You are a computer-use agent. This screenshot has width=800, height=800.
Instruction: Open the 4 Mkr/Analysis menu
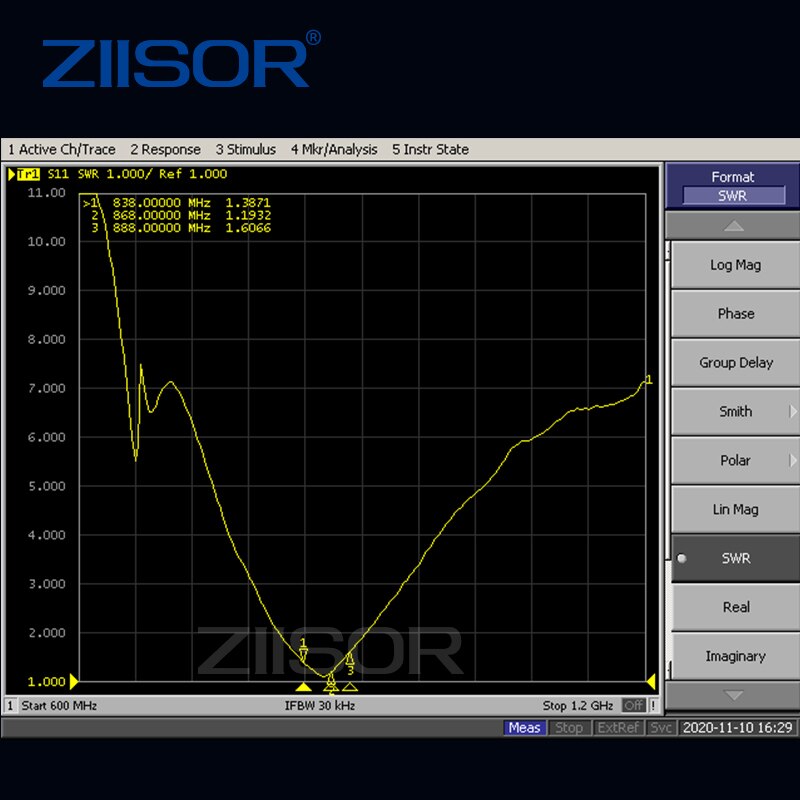coord(334,149)
